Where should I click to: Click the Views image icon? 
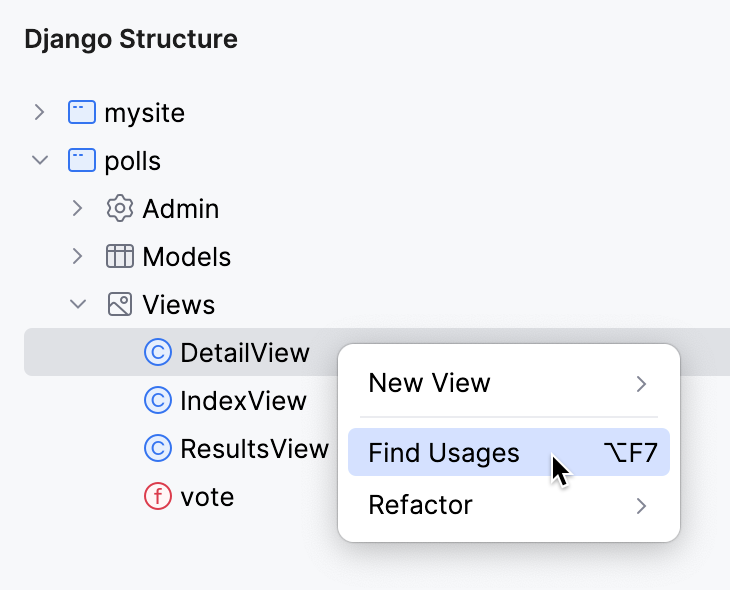pos(119,304)
